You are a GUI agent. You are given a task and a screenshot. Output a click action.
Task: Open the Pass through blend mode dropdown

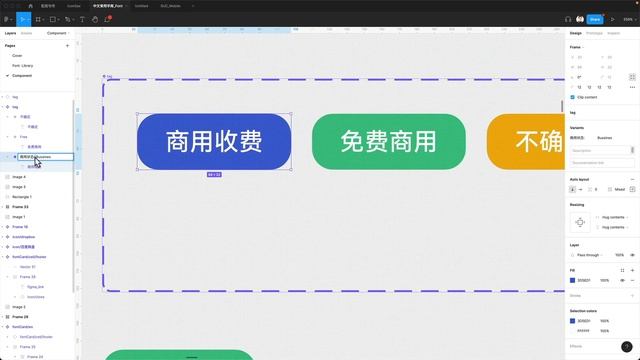590,255
